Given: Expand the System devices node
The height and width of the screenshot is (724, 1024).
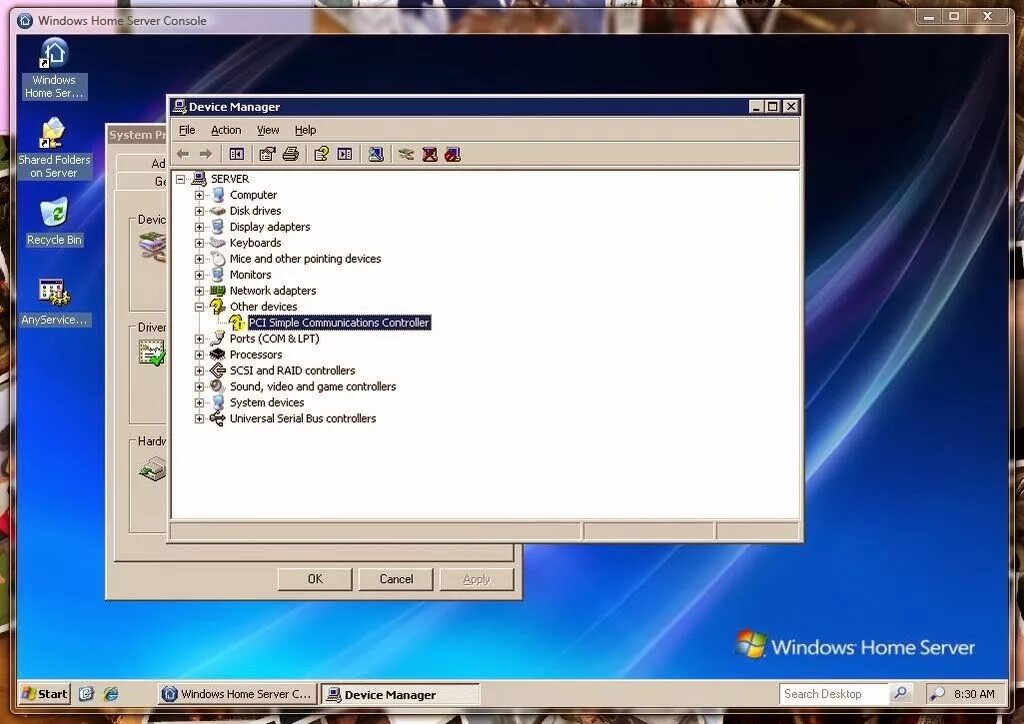Looking at the screenshot, I should tap(199, 403).
